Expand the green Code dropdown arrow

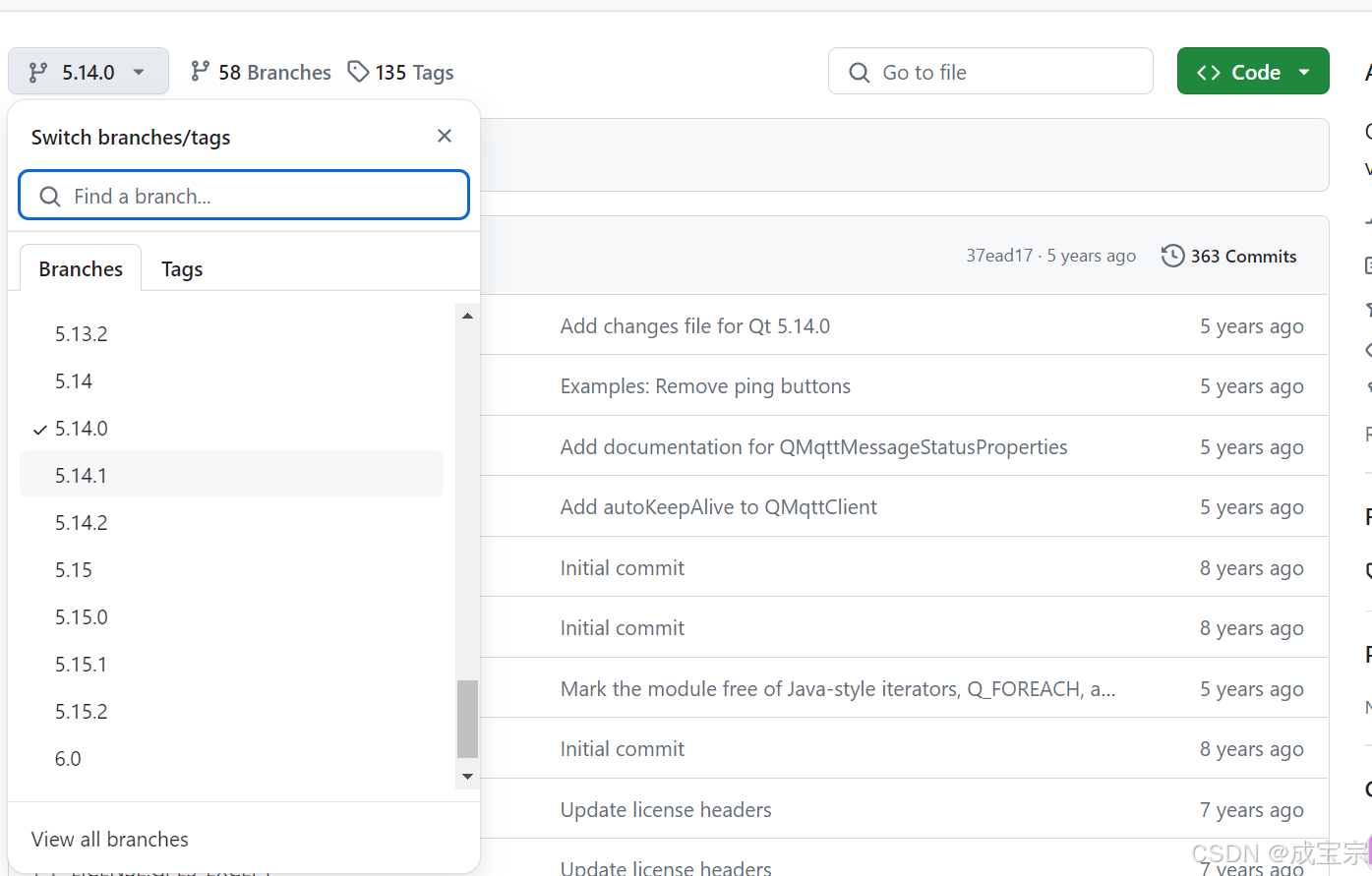(x=1304, y=72)
